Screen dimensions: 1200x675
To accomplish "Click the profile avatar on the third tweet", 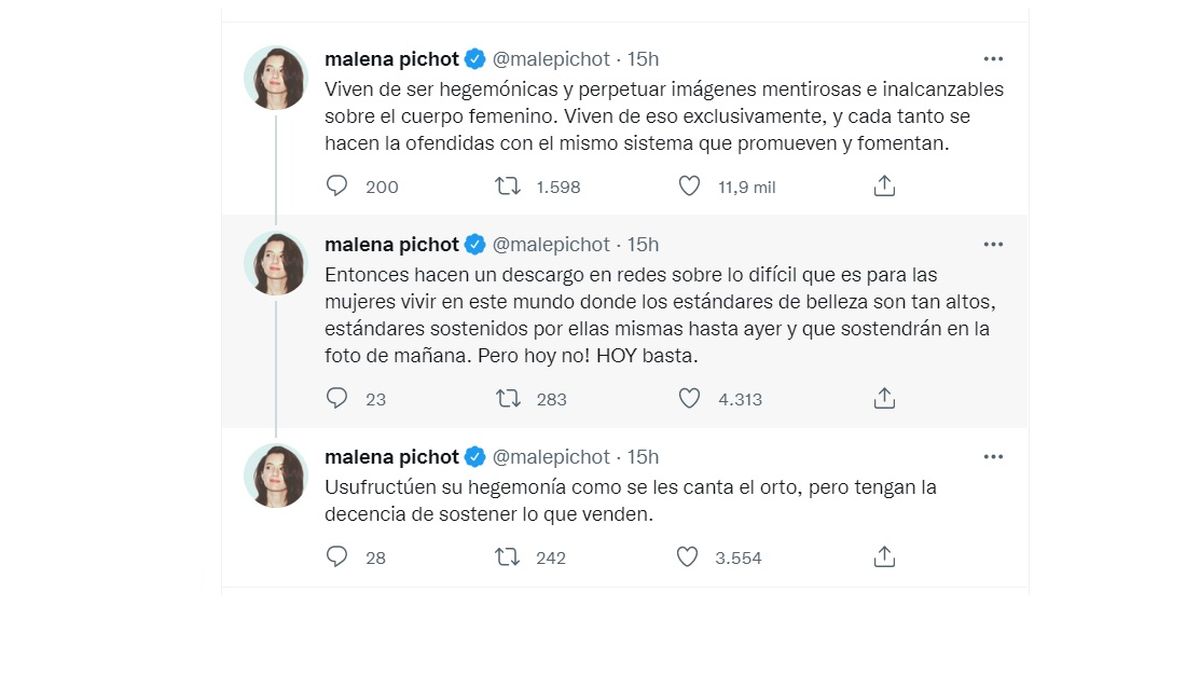I will [x=276, y=475].
